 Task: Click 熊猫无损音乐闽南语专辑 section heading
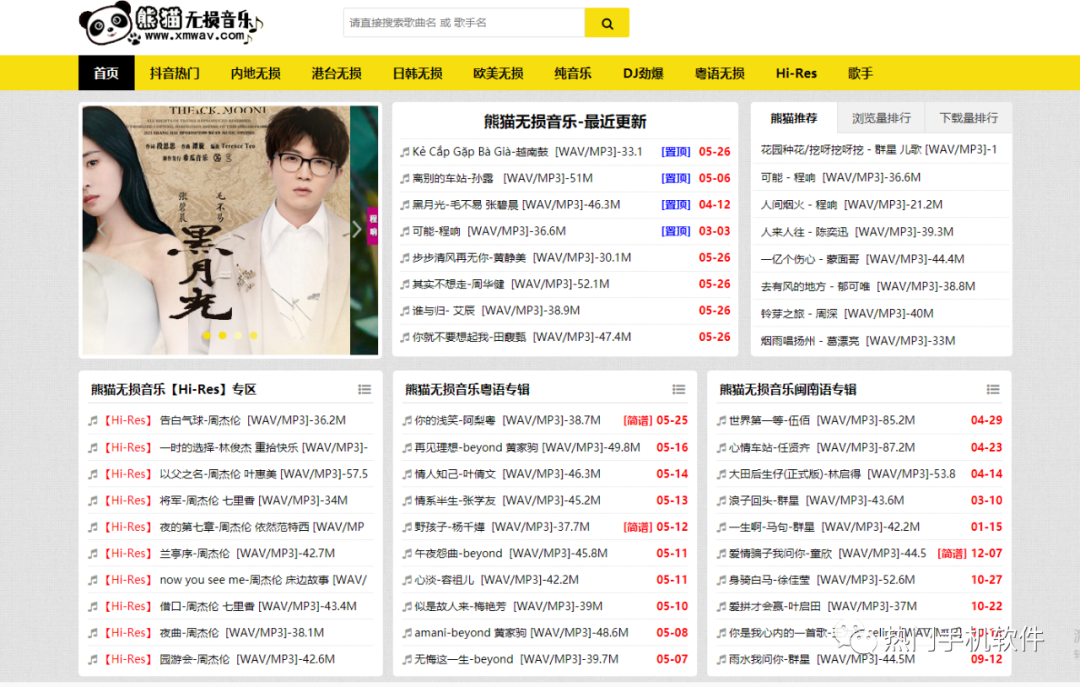(x=787, y=389)
